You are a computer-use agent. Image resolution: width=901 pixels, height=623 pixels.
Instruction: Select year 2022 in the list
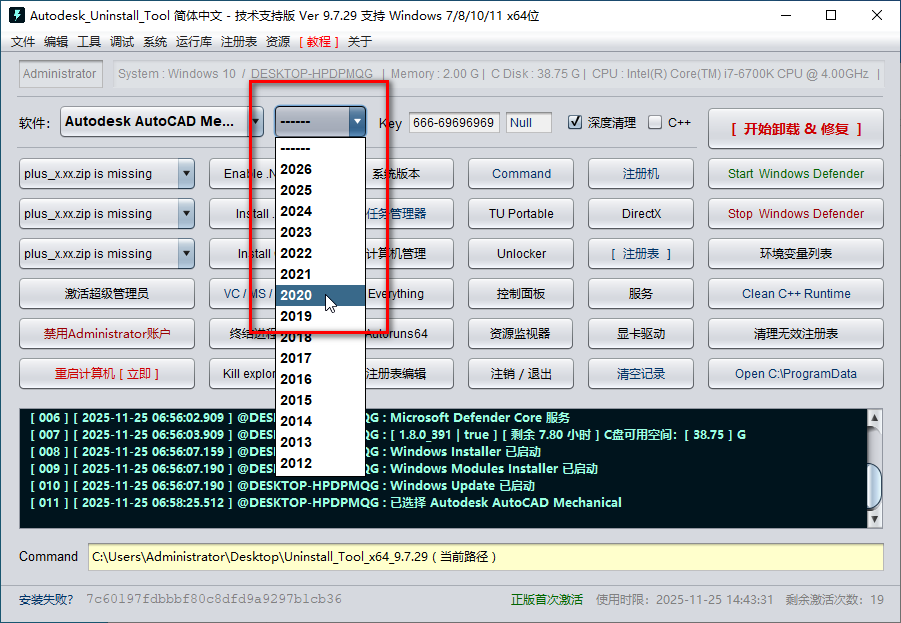tap(320, 253)
